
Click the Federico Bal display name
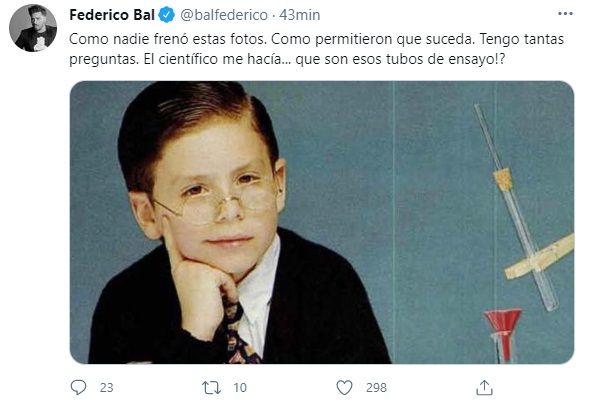(x=112, y=15)
